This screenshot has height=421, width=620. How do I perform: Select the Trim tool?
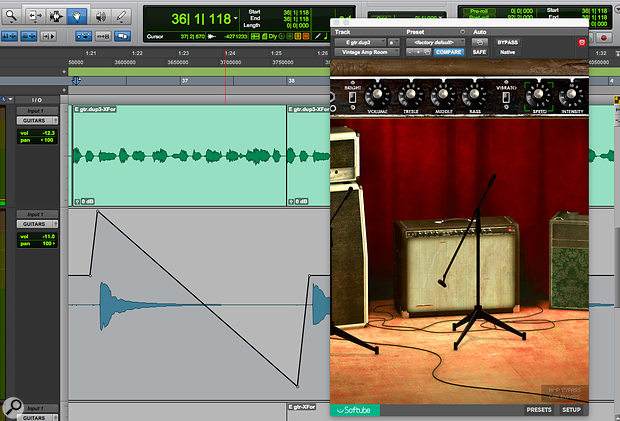(35, 16)
